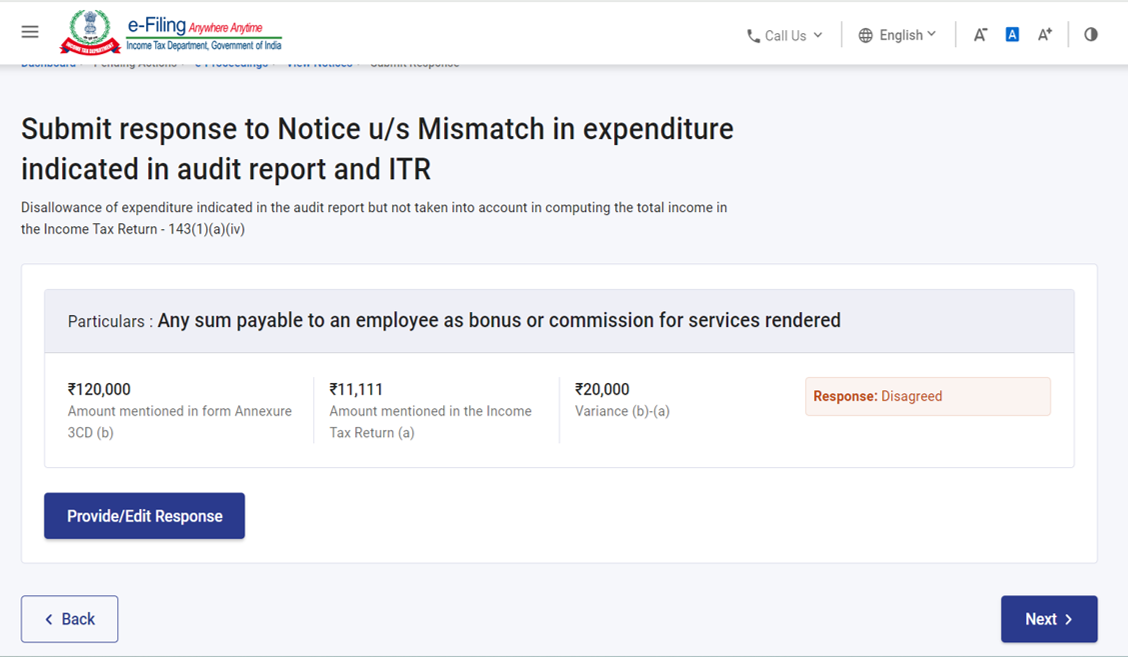This screenshot has width=1132, height=660.
Task: Click the Response: Disagreed status badge
Action: (927, 396)
